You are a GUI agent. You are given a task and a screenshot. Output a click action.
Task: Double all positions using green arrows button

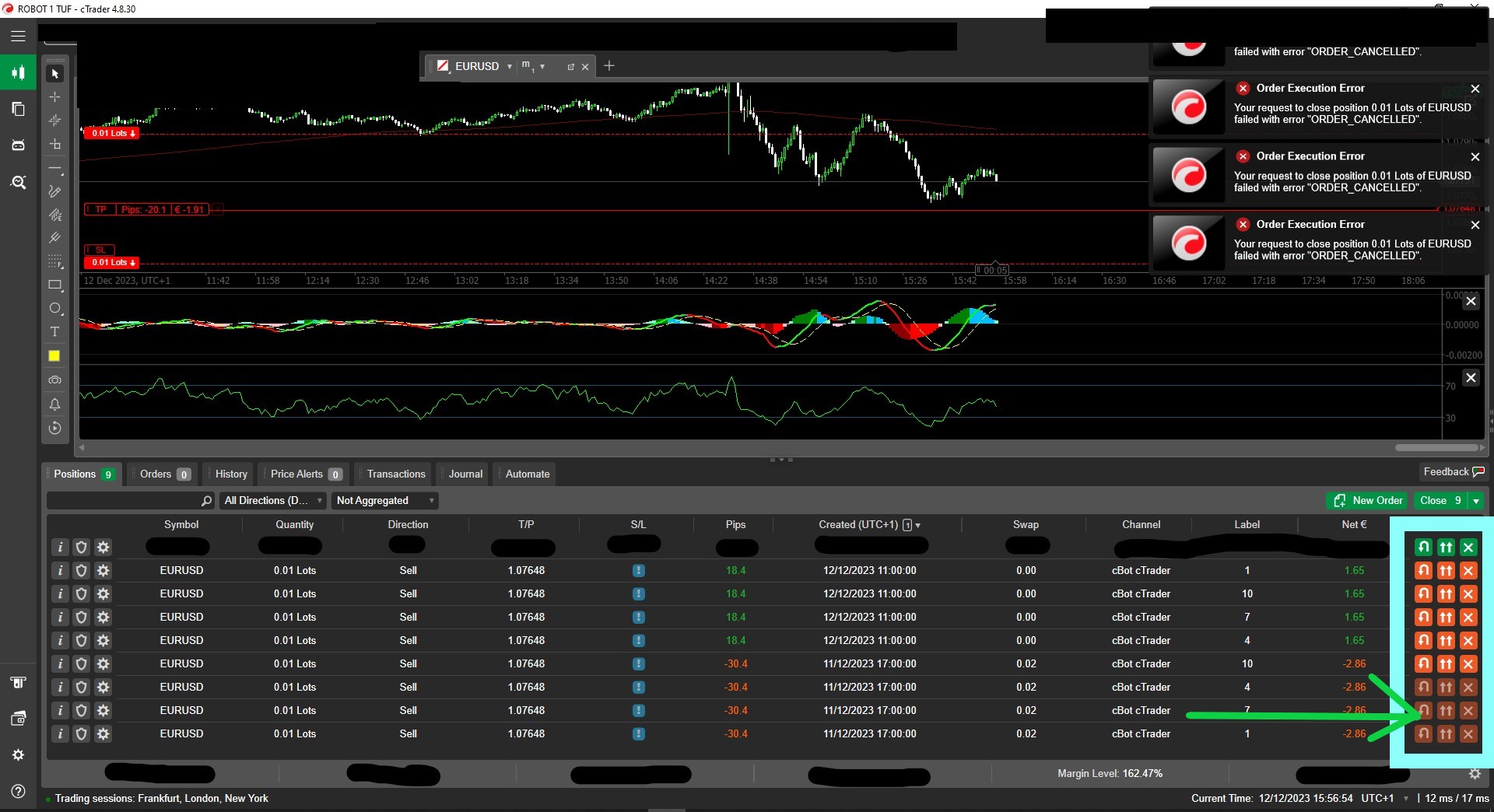(1446, 548)
